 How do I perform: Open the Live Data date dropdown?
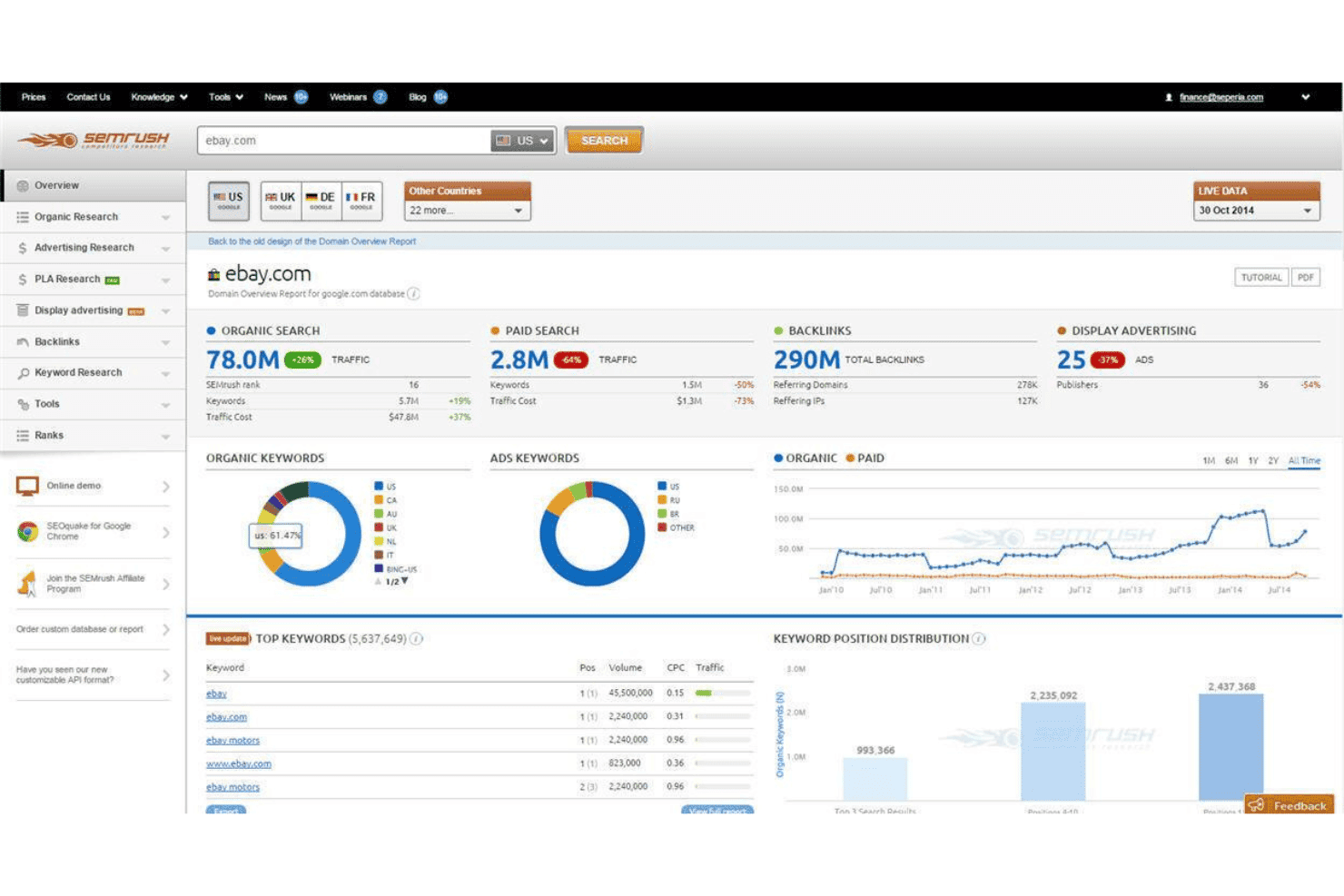pyautogui.click(x=1256, y=211)
